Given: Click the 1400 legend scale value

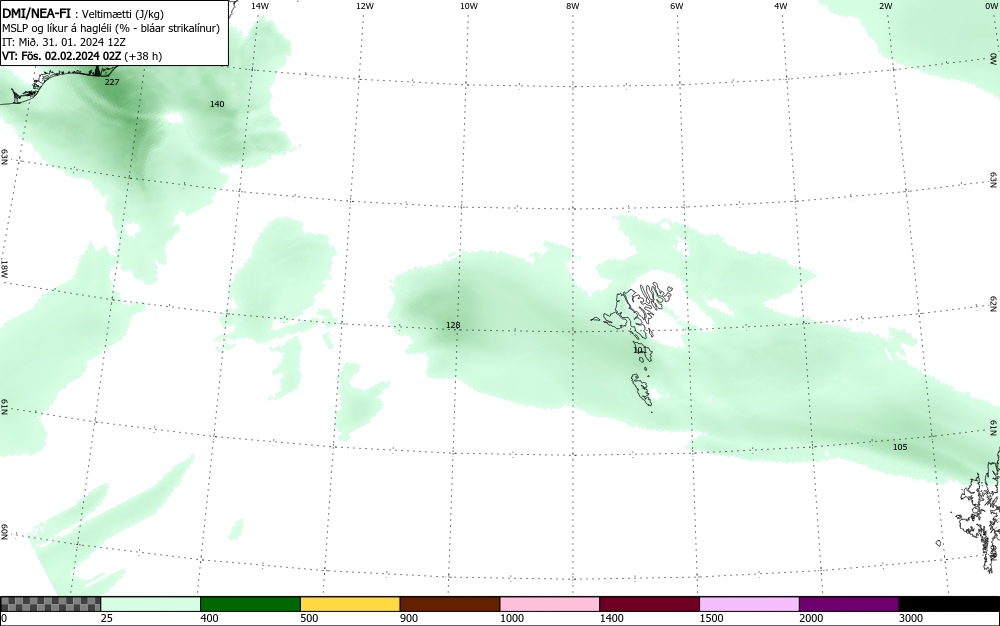Looking at the screenshot, I should pyautogui.click(x=611, y=618).
